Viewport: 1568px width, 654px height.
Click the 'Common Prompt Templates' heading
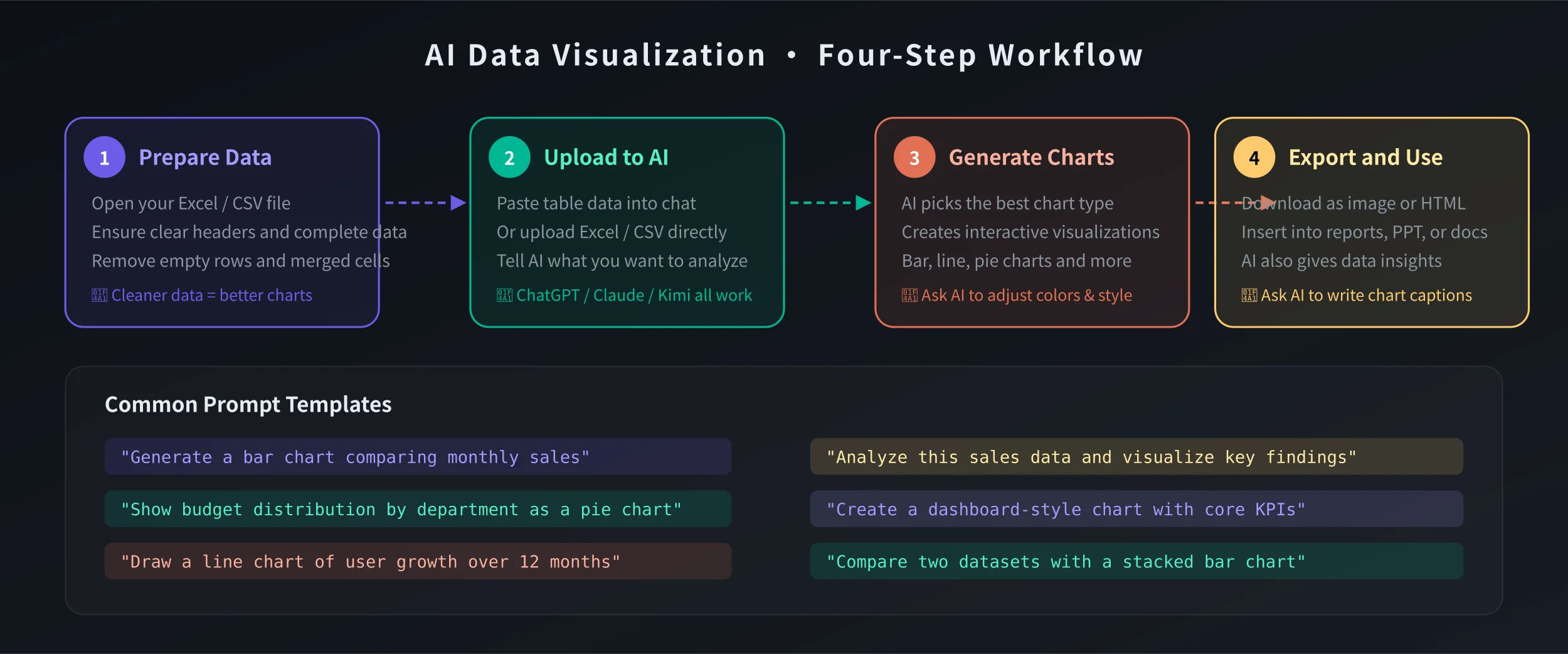pos(248,405)
